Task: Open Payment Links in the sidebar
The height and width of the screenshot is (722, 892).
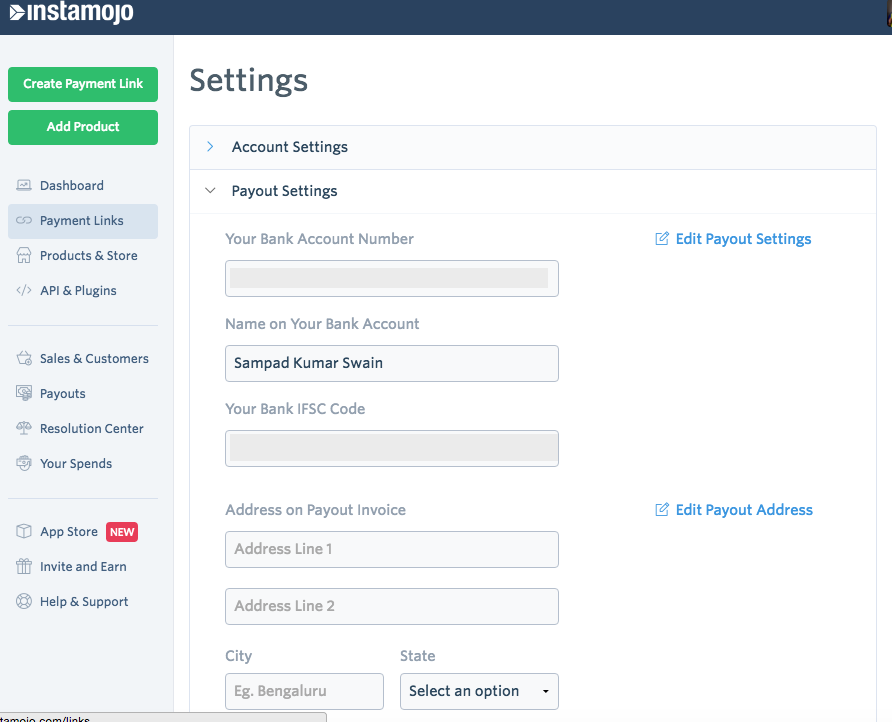Action: 81,221
